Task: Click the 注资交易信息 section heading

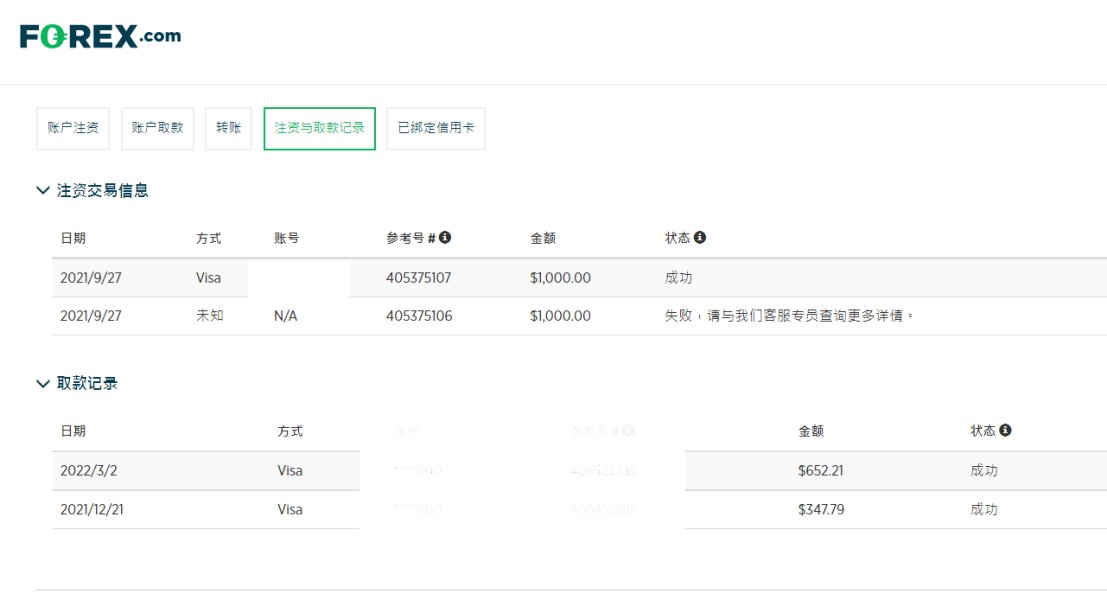Action: point(102,190)
